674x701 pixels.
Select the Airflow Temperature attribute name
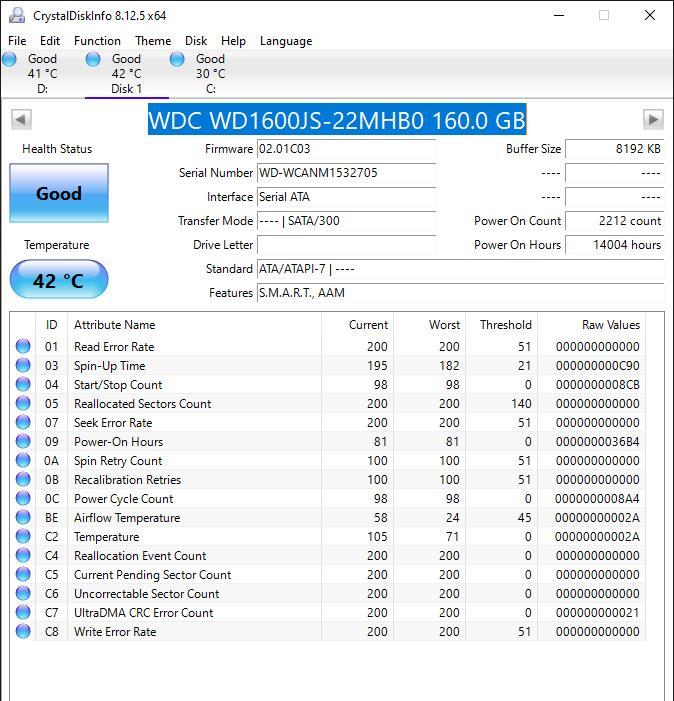(127, 518)
